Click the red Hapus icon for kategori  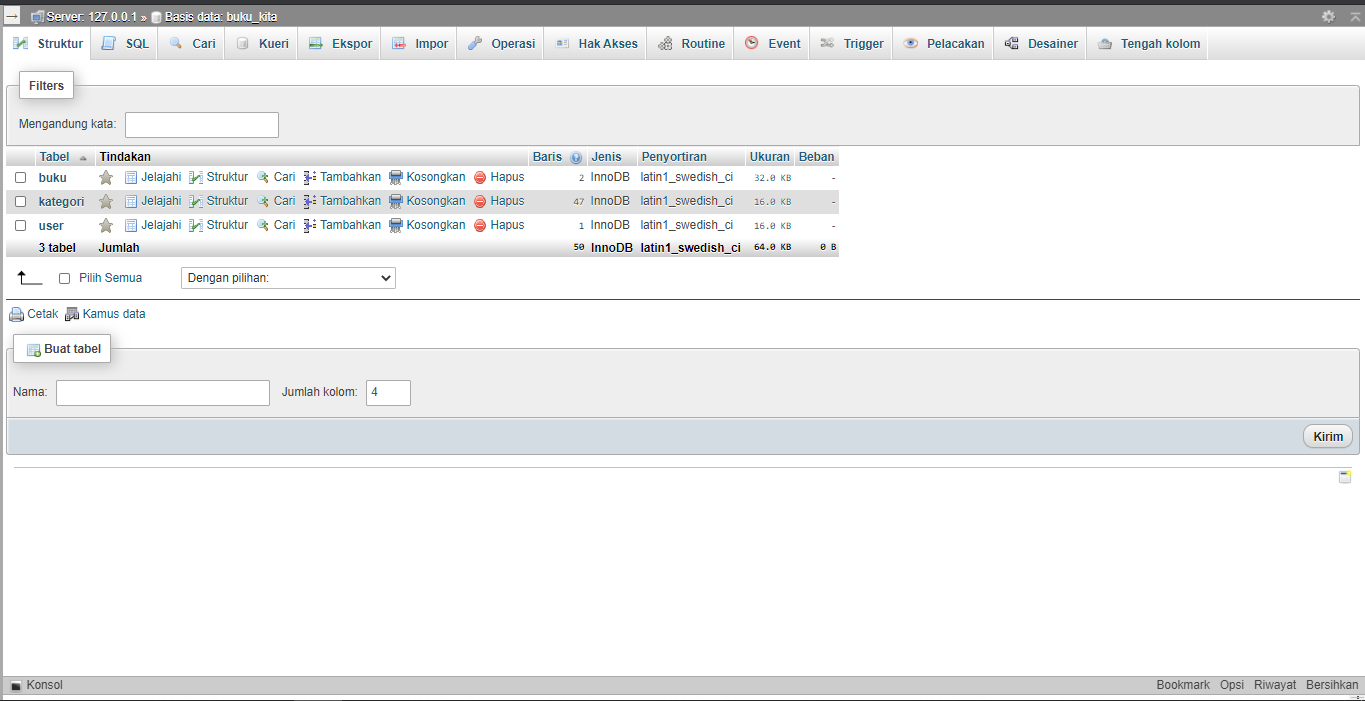coord(480,201)
